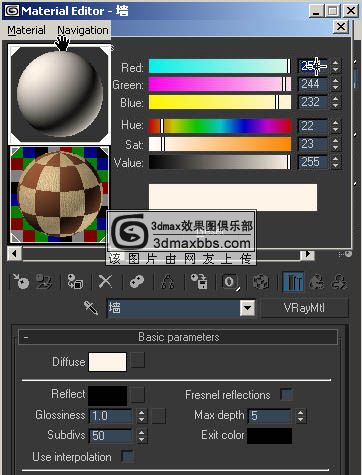Click the Green 244 value field
The height and width of the screenshot is (475, 362).
[x=312, y=84]
